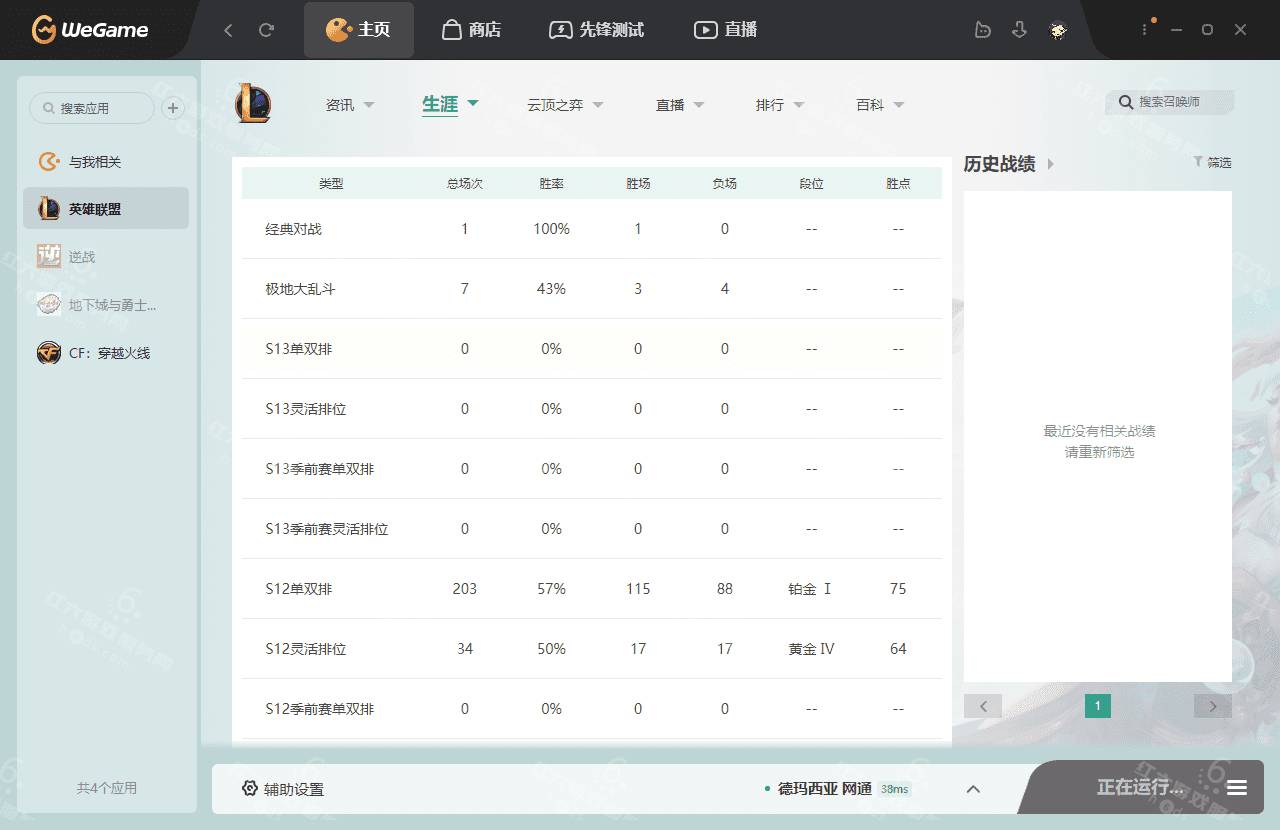The image size is (1280, 830).
Task: Click the S12单双排 row label
Action: click(x=299, y=589)
